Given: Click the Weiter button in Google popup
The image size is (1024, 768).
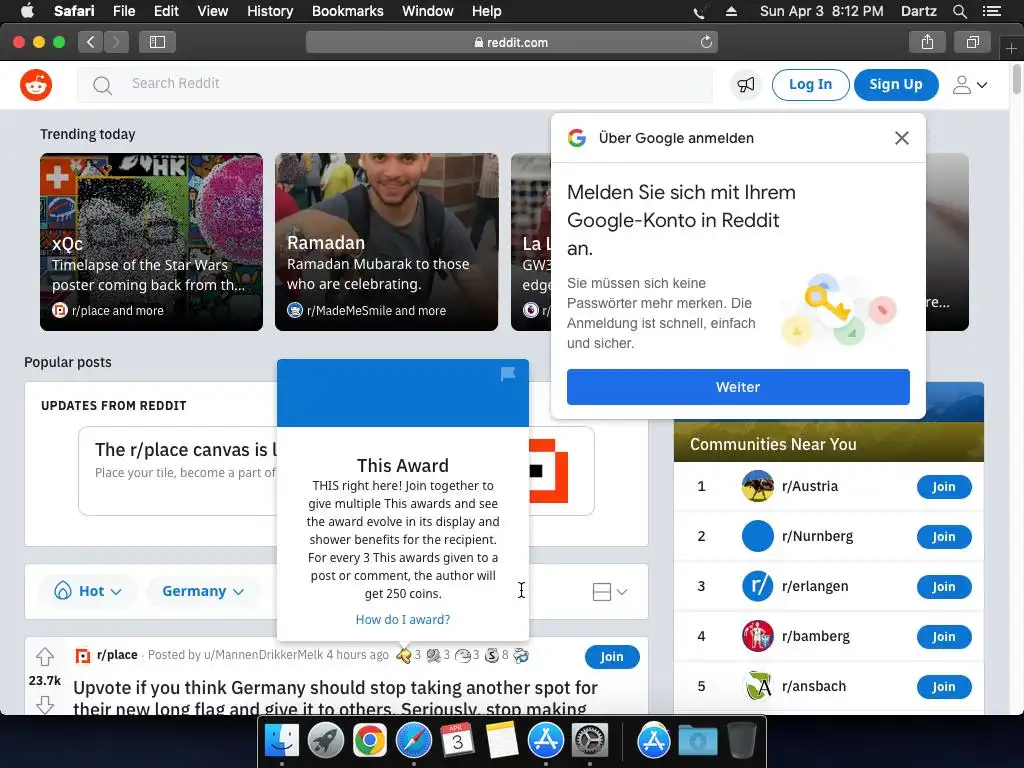Looking at the screenshot, I should [738, 387].
